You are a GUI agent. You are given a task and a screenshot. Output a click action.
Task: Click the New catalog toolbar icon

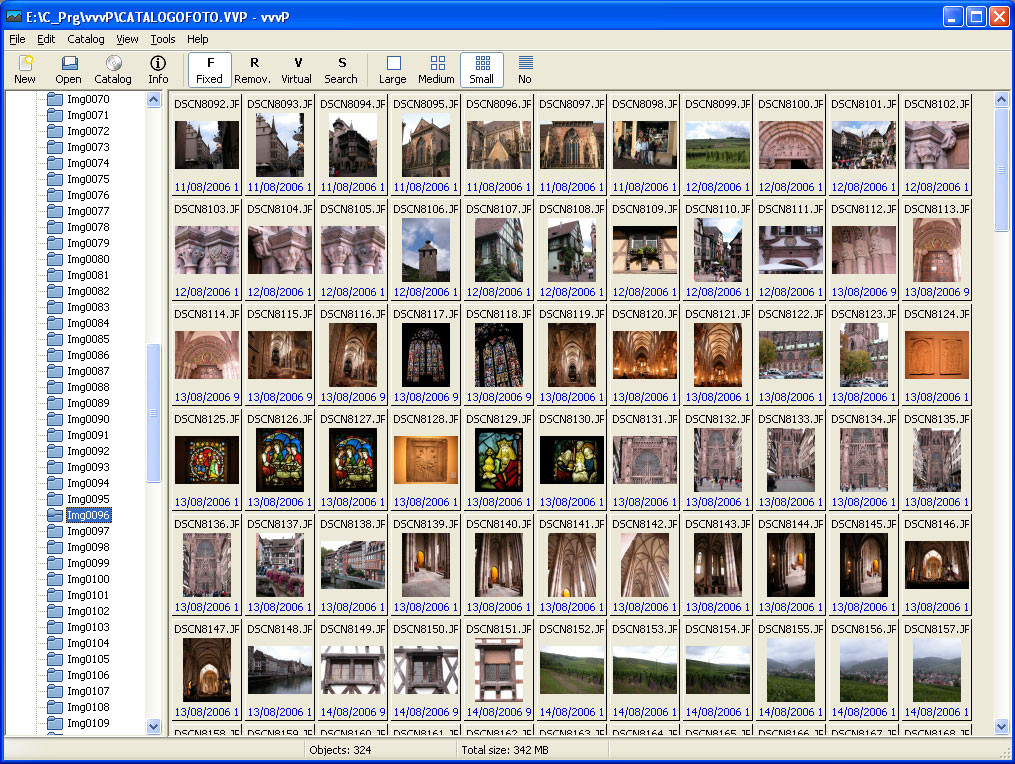(x=25, y=69)
